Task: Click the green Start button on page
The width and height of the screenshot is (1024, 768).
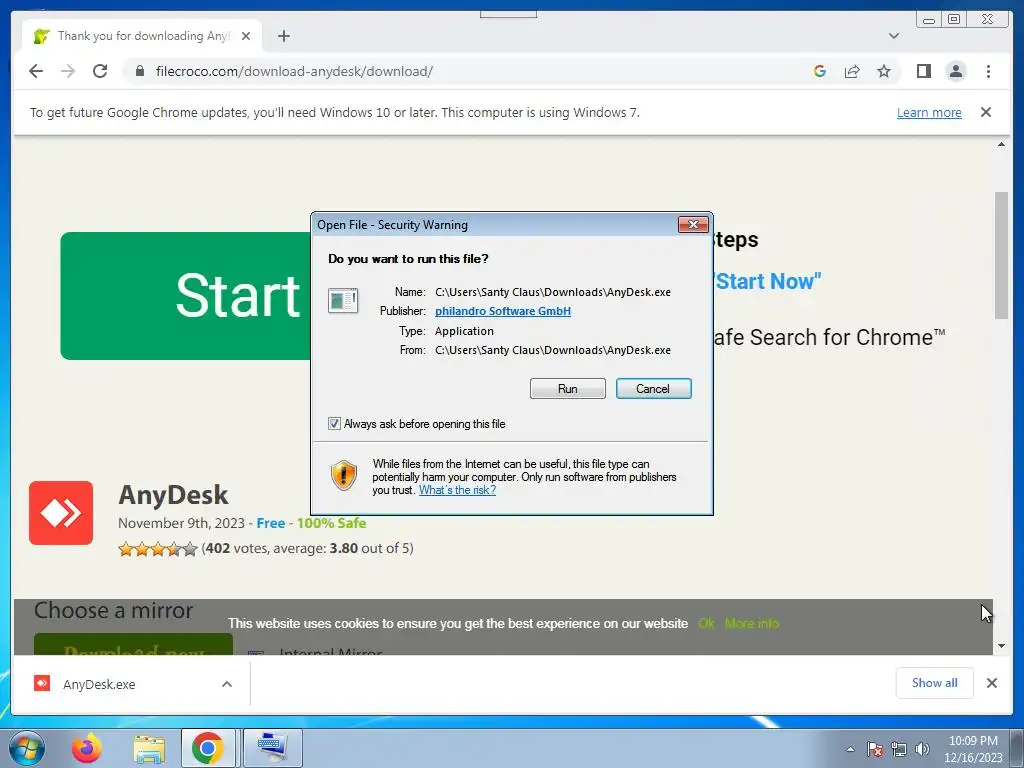Action: tap(185, 296)
